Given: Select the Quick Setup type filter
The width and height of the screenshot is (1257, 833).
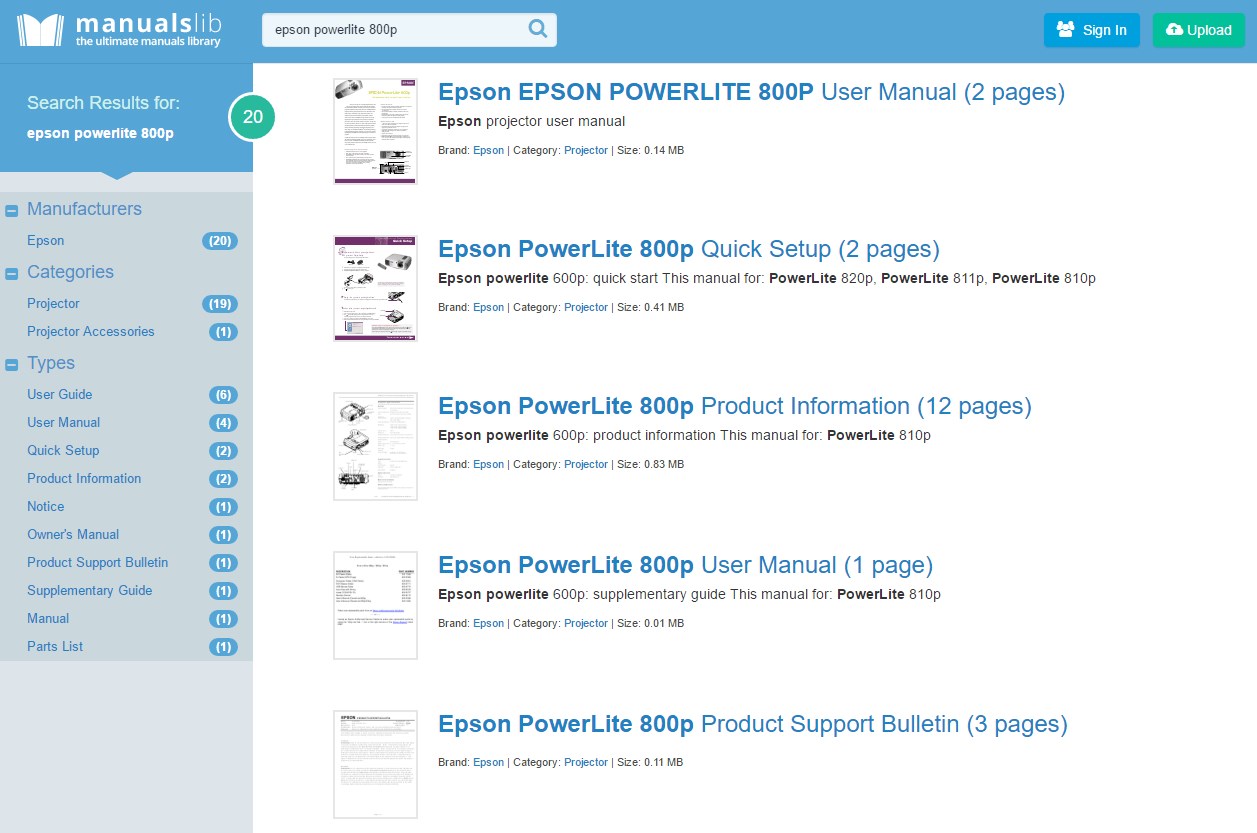Looking at the screenshot, I should (63, 451).
